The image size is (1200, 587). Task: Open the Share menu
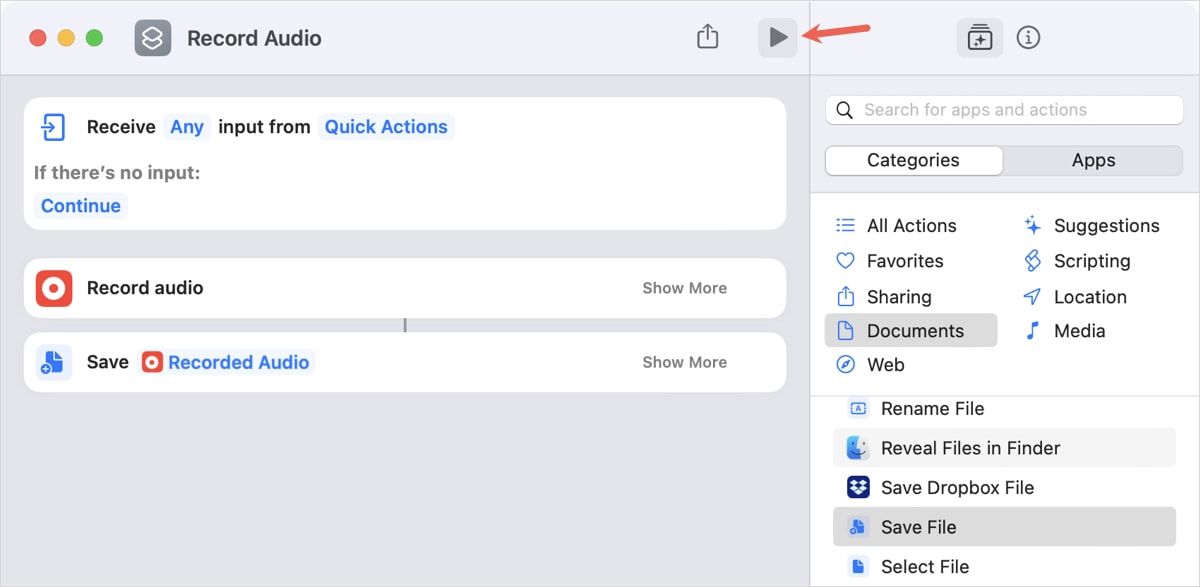click(x=707, y=35)
